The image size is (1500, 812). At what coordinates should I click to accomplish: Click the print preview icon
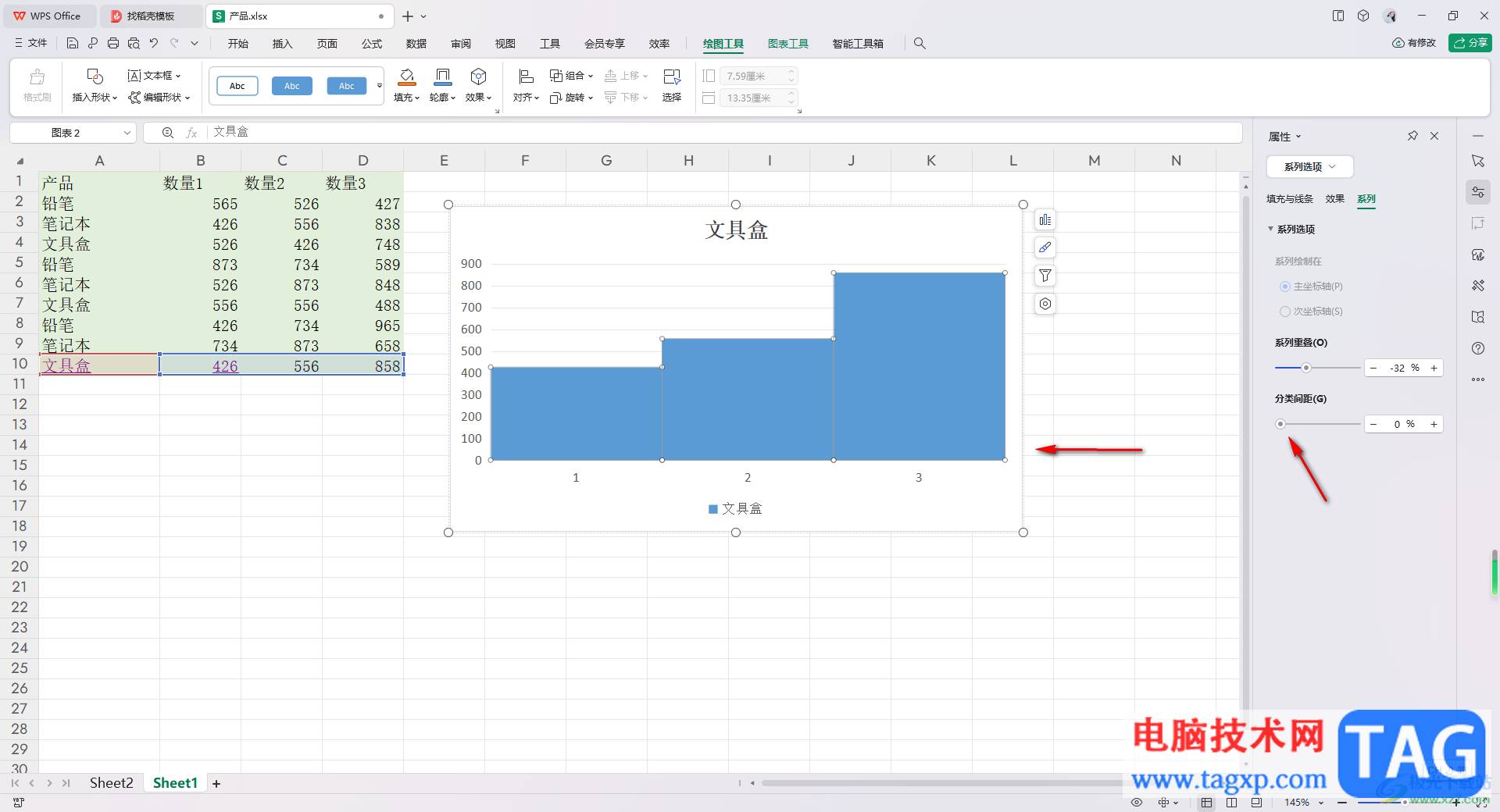click(134, 44)
